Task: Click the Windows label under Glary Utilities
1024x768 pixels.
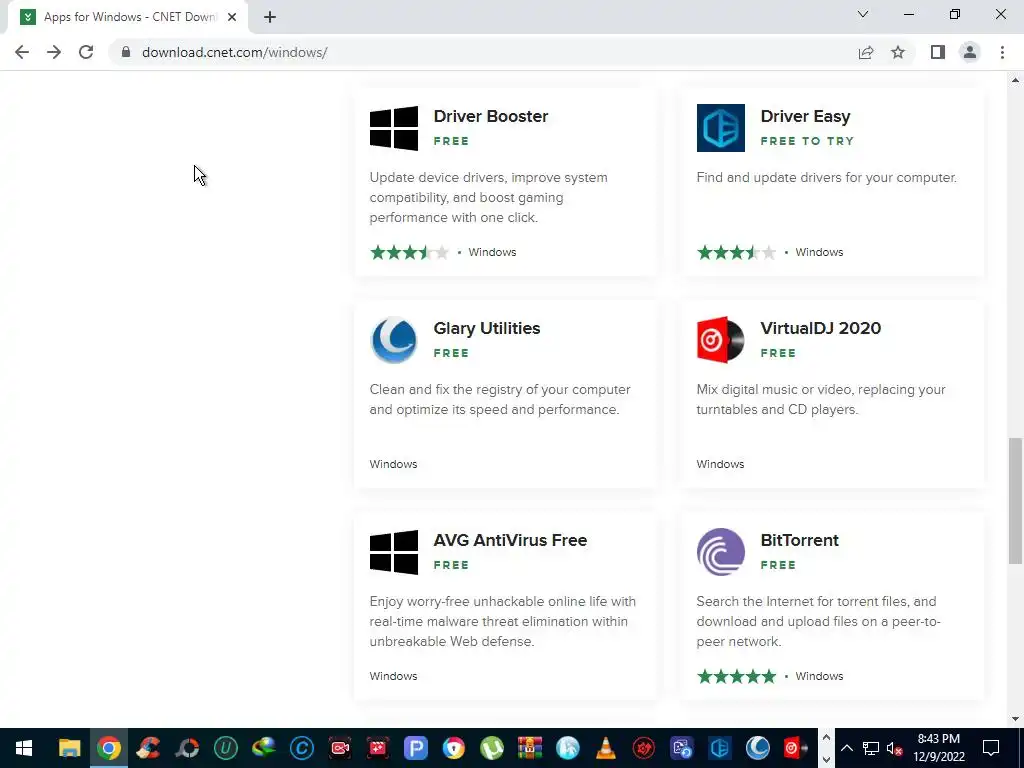Action: click(x=393, y=464)
